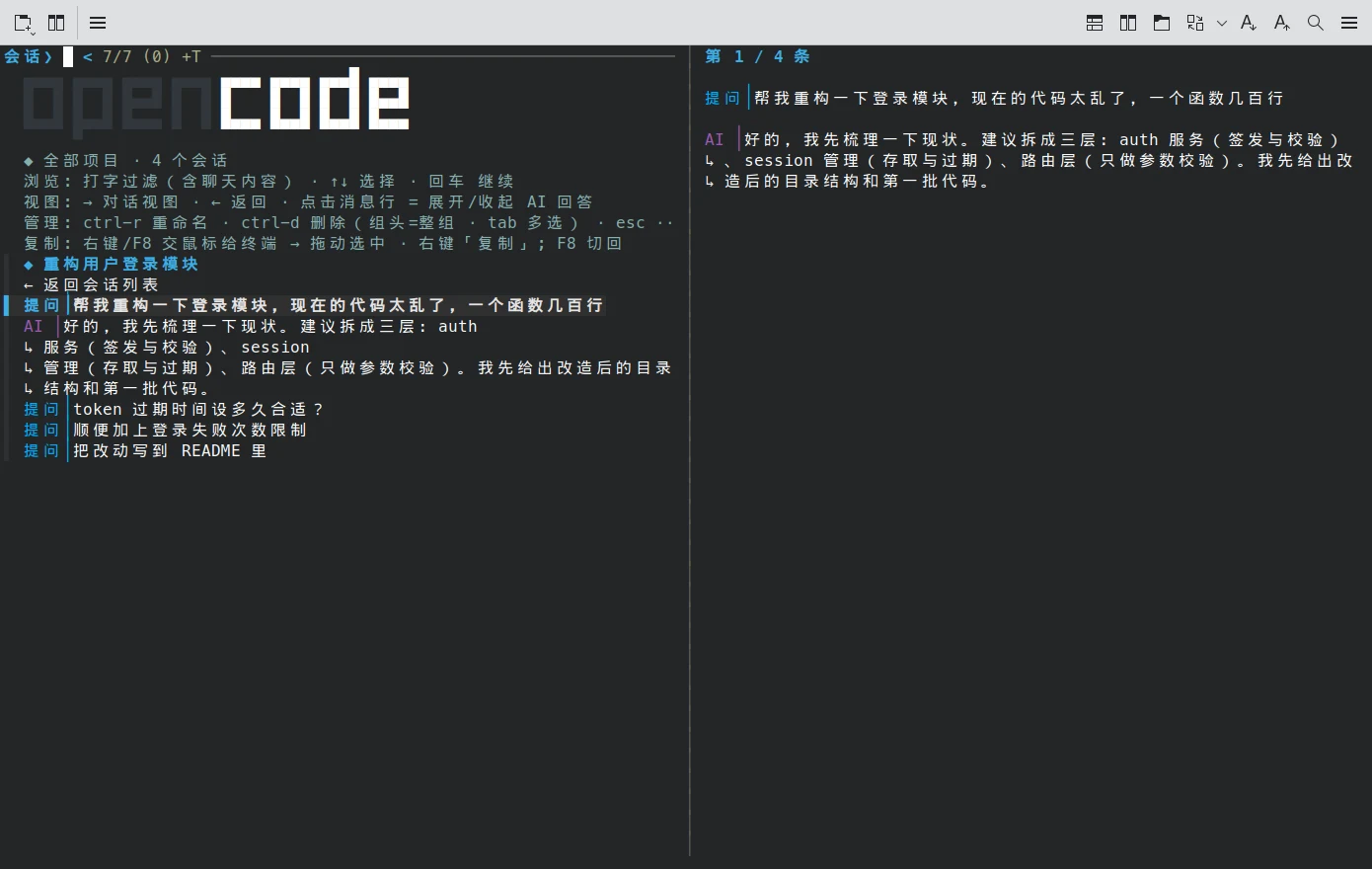Click the right-pane AI reply about auth 服务

tap(1029, 160)
